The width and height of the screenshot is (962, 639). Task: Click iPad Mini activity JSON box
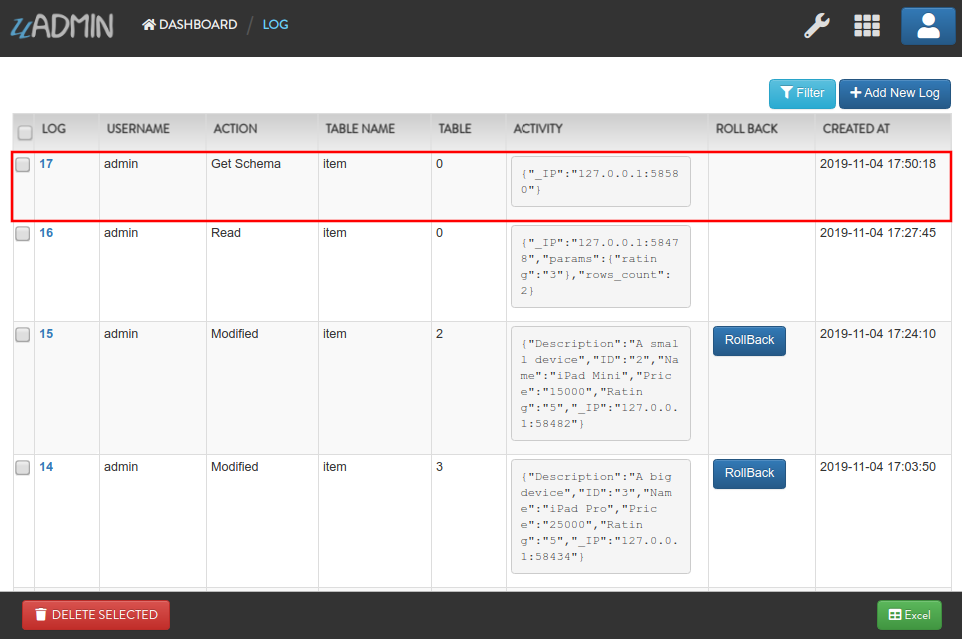tap(601, 383)
